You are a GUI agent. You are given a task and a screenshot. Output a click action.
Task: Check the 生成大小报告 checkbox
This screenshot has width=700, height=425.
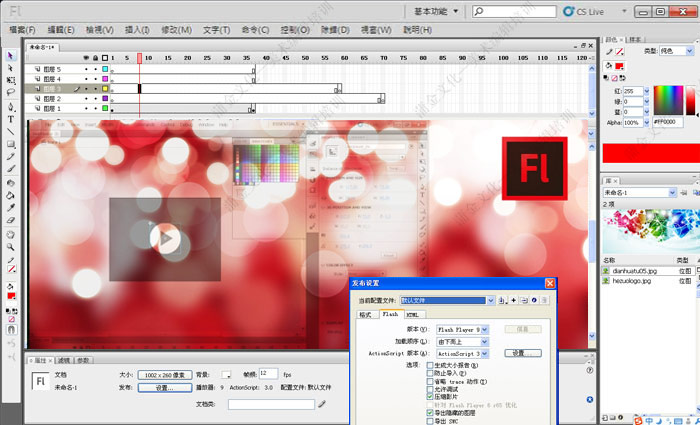[430, 365]
